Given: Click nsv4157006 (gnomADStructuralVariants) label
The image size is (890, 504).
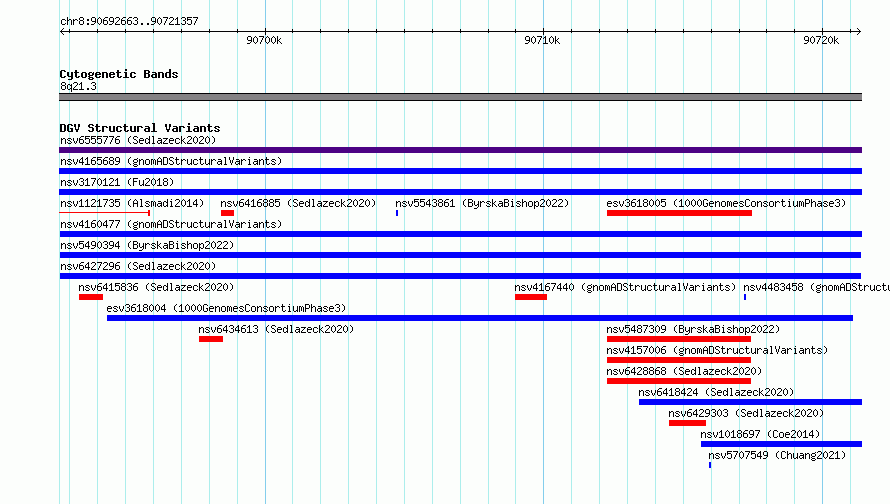Looking at the screenshot, I should click(717, 350).
